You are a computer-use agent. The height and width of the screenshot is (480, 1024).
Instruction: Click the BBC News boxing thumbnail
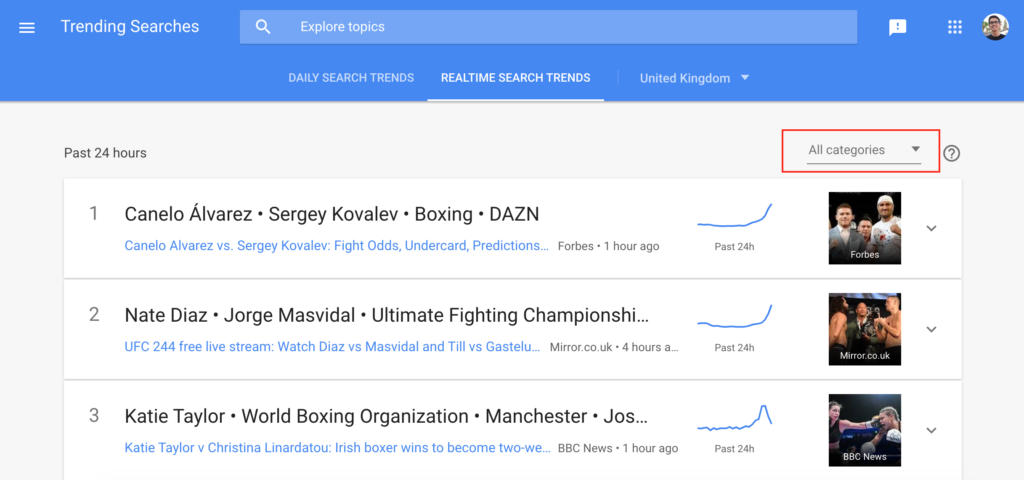(865, 430)
